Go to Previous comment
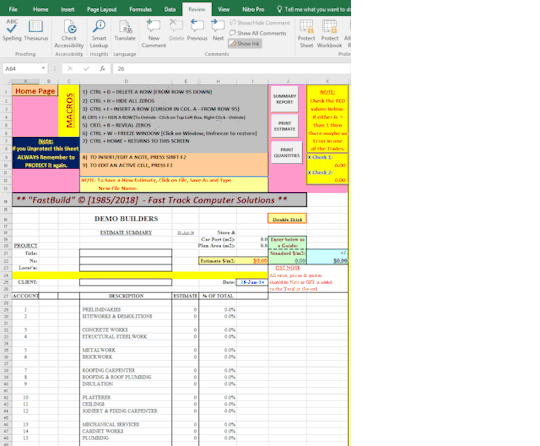Screen dimensions: 540x446 (x=197, y=30)
